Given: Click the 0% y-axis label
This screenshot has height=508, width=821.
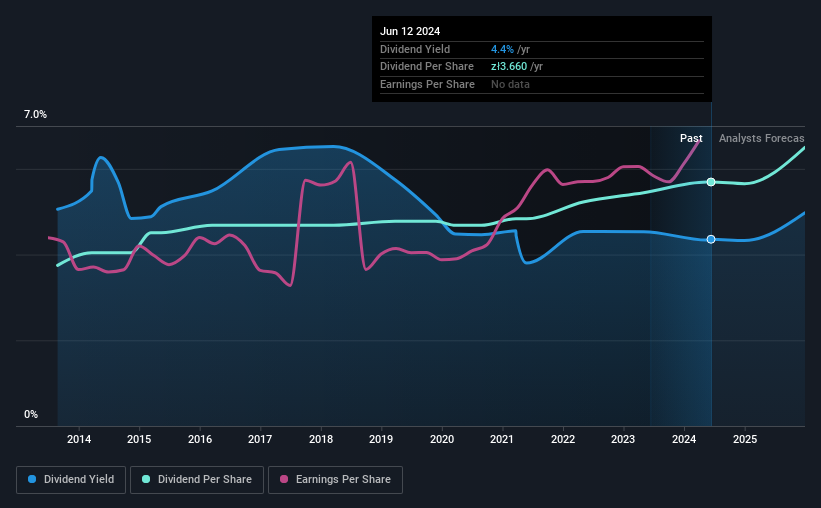Looking at the screenshot, I should point(31,414).
